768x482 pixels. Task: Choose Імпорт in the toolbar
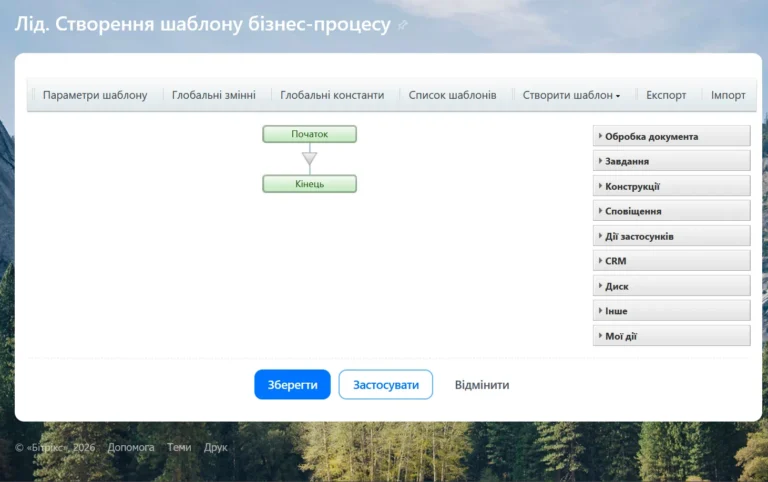728,95
